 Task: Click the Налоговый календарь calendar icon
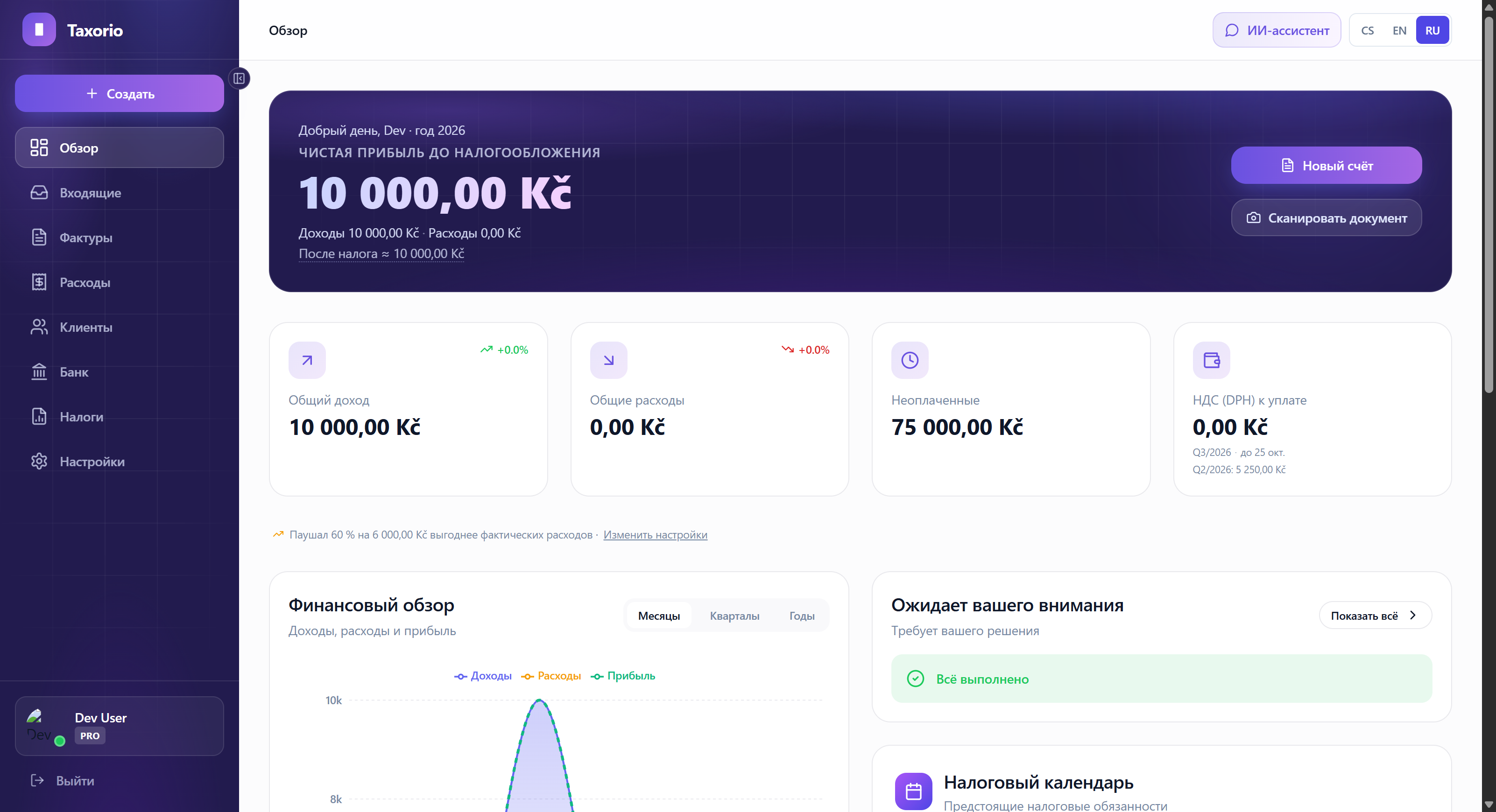(x=913, y=791)
